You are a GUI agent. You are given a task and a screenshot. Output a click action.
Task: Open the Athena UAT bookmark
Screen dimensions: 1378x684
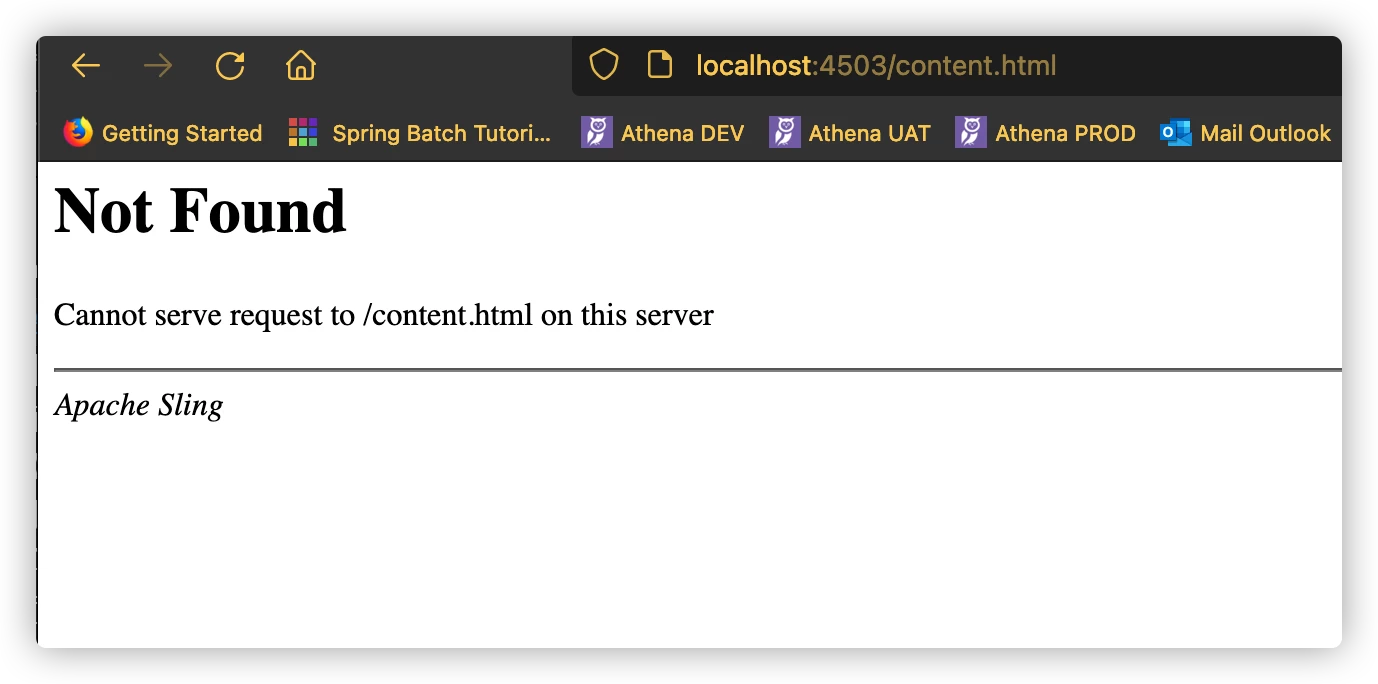click(850, 133)
